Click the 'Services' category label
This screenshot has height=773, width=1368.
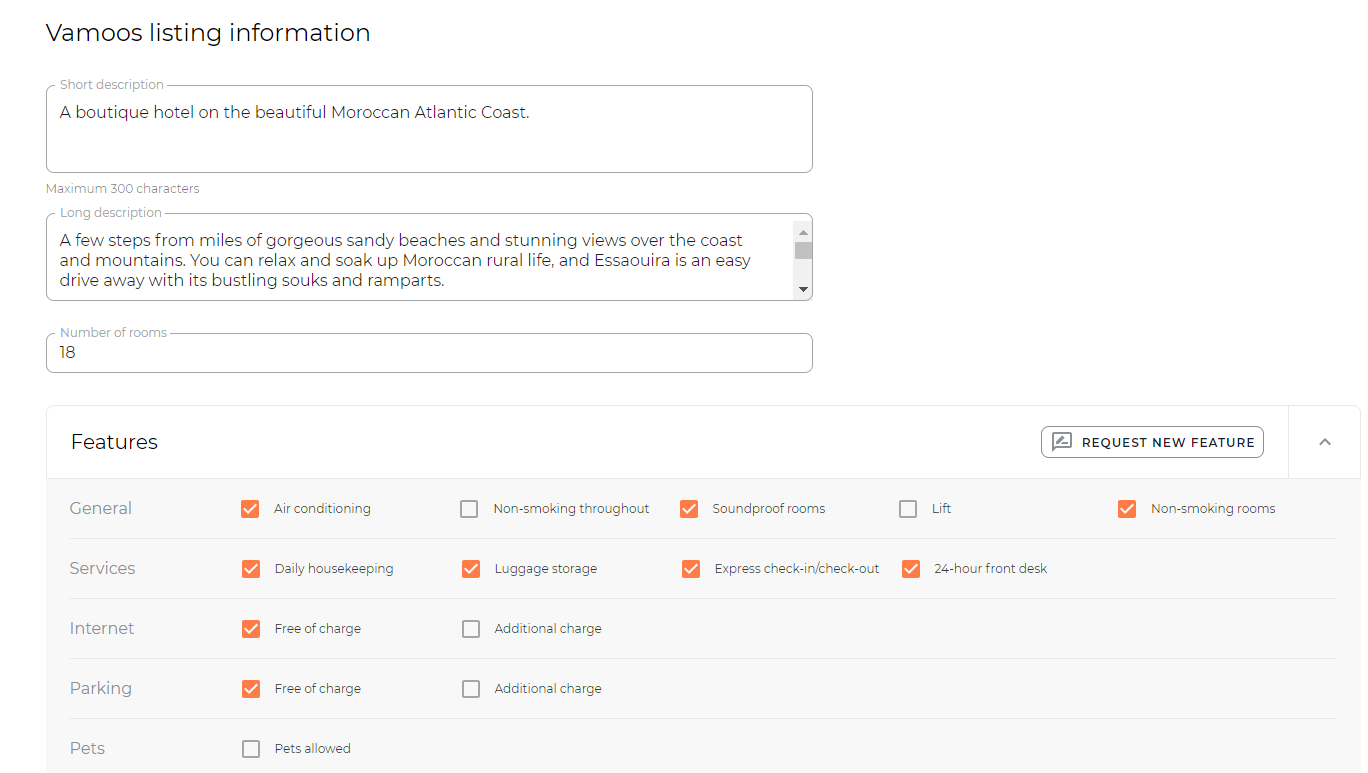[102, 568]
